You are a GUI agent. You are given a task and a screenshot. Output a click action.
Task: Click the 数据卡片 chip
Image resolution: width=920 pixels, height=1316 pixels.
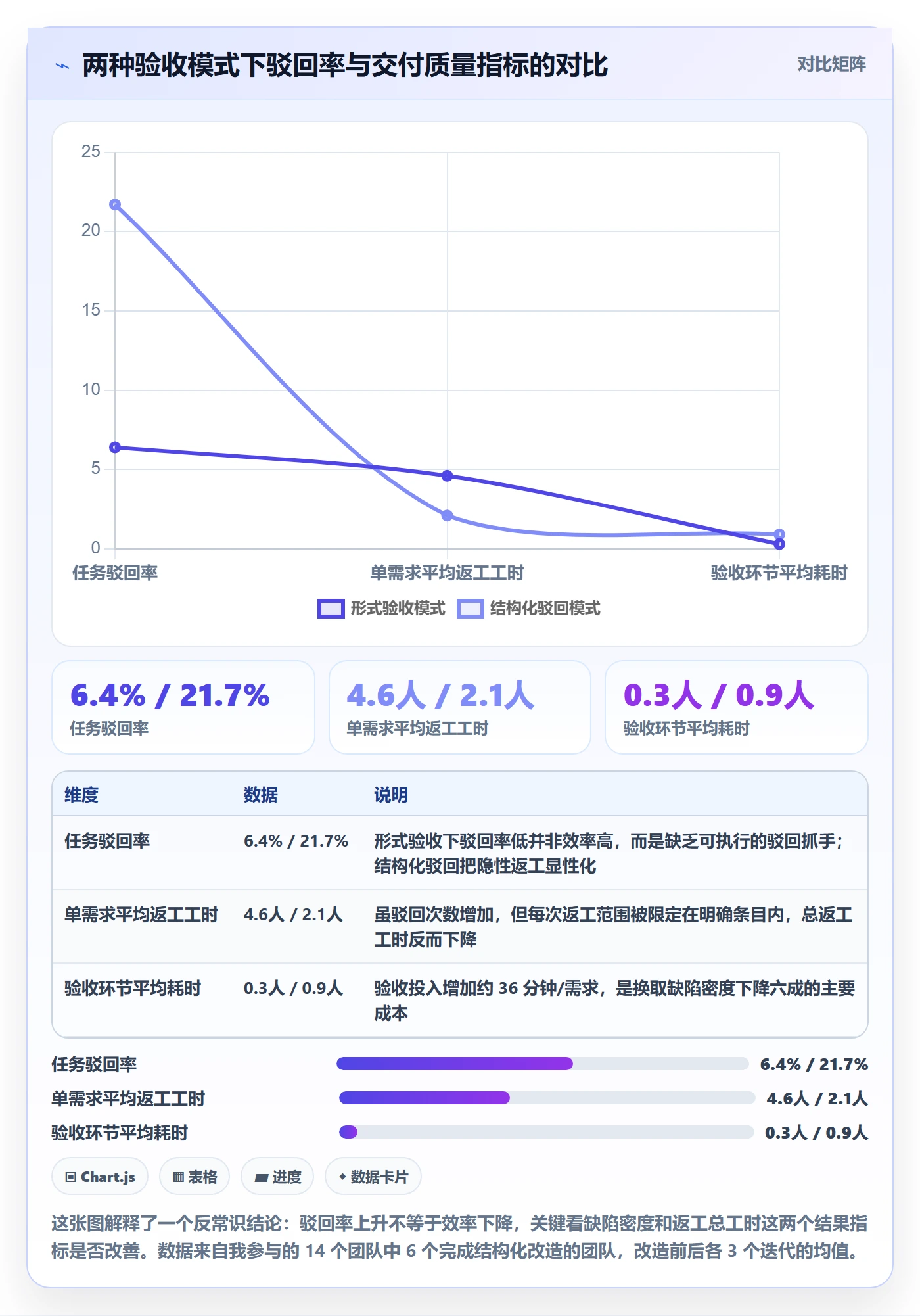click(373, 1177)
